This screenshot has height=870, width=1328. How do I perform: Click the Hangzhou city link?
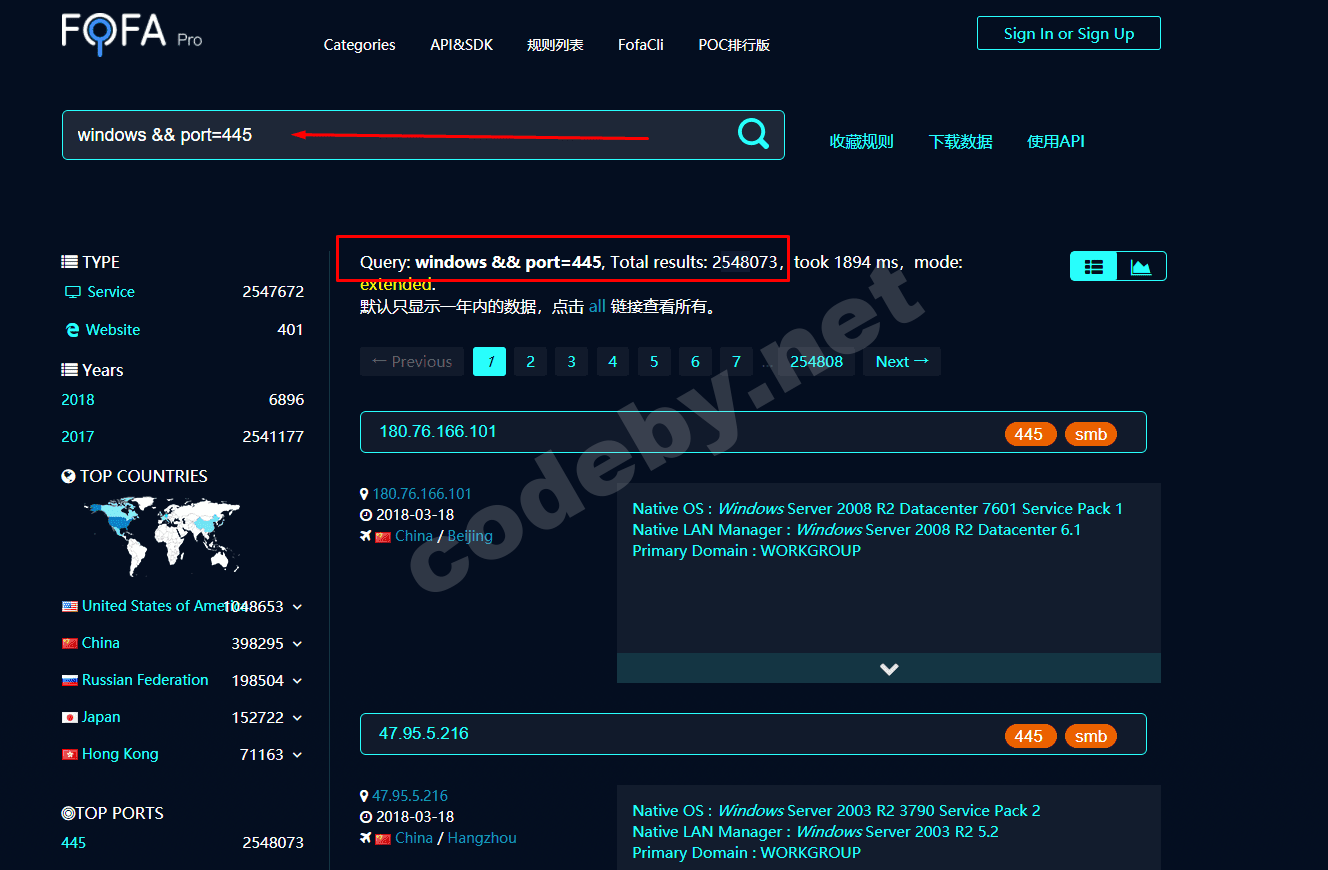click(482, 838)
